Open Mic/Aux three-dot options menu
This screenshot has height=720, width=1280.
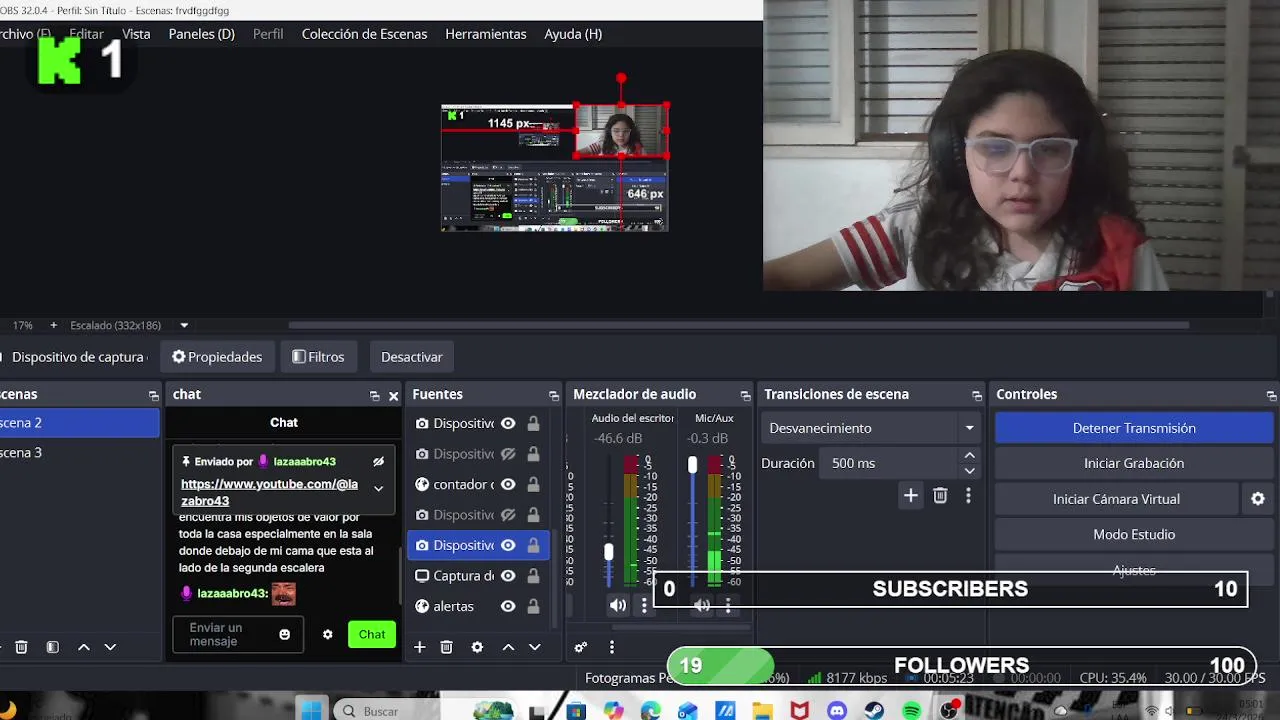(x=728, y=605)
